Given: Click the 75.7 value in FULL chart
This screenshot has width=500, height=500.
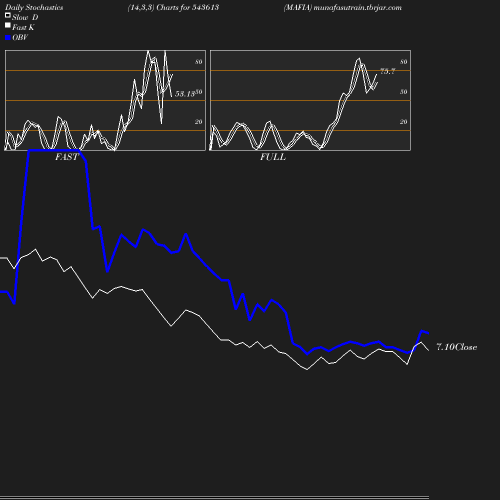Looking at the screenshot, I should (387, 71).
